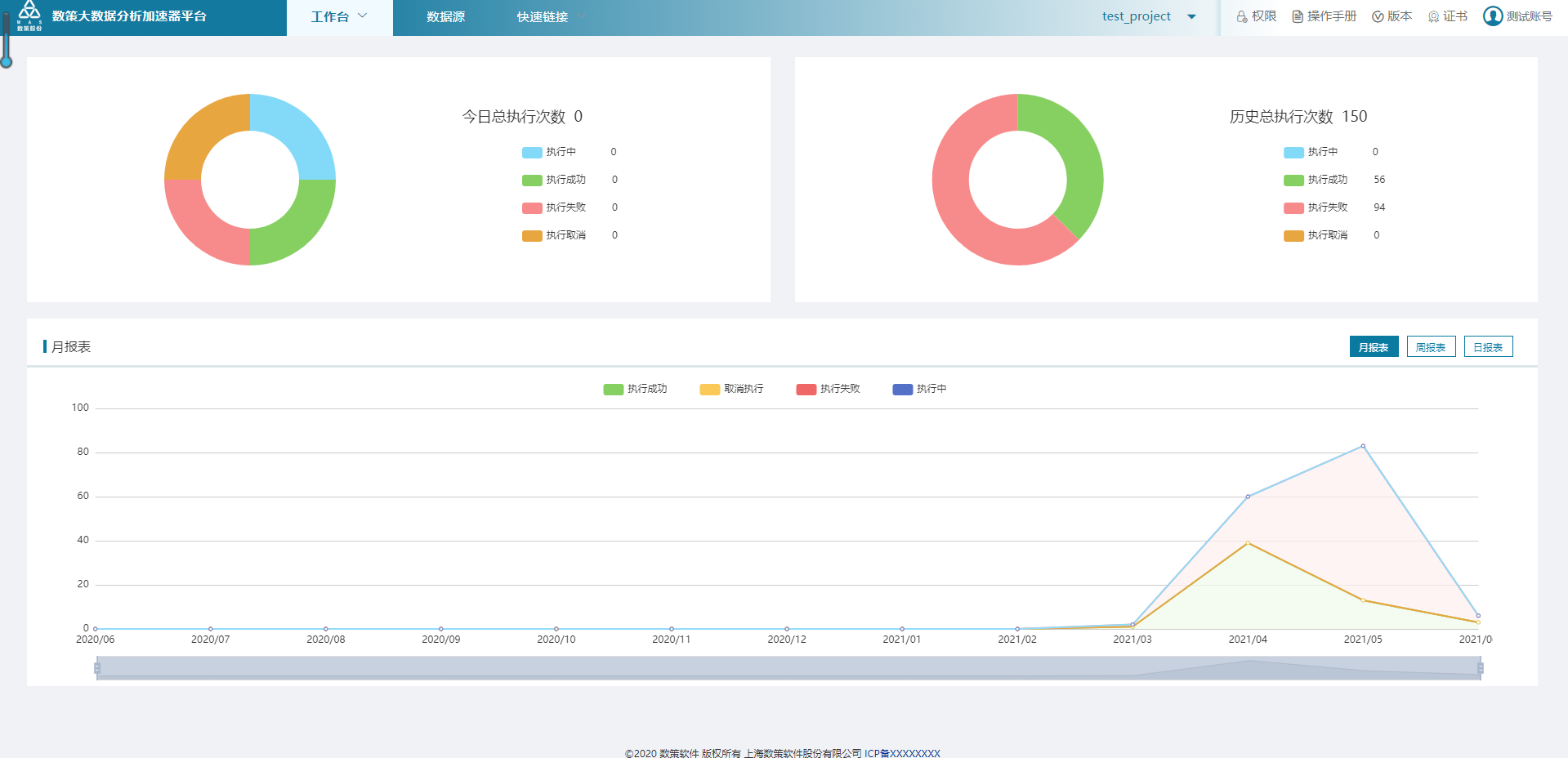This screenshot has width=1568, height=758.
Task: Click the 2020/06 axis label
Action: click(x=96, y=640)
